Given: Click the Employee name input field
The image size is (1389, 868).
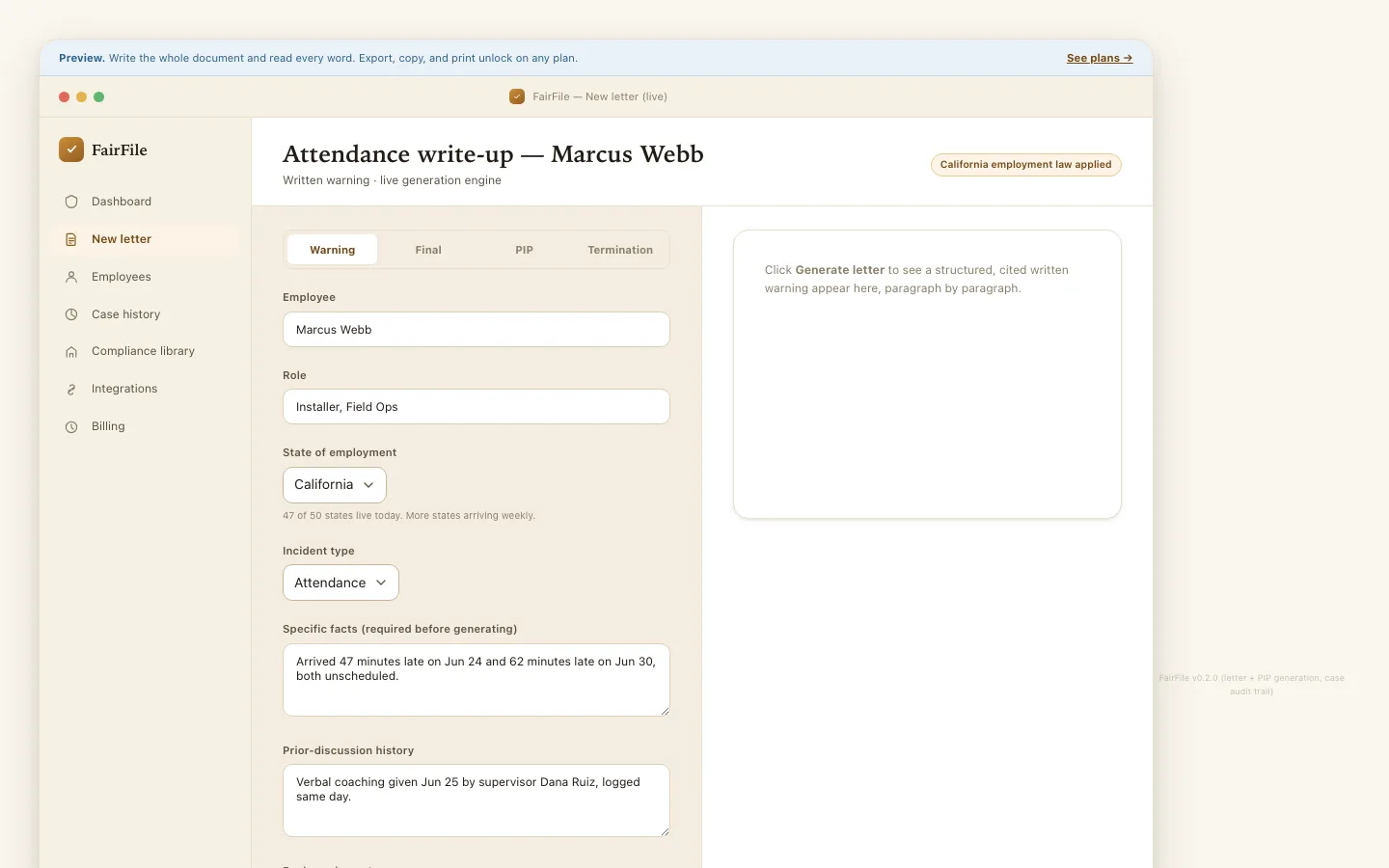Looking at the screenshot, I should point(477,330).
